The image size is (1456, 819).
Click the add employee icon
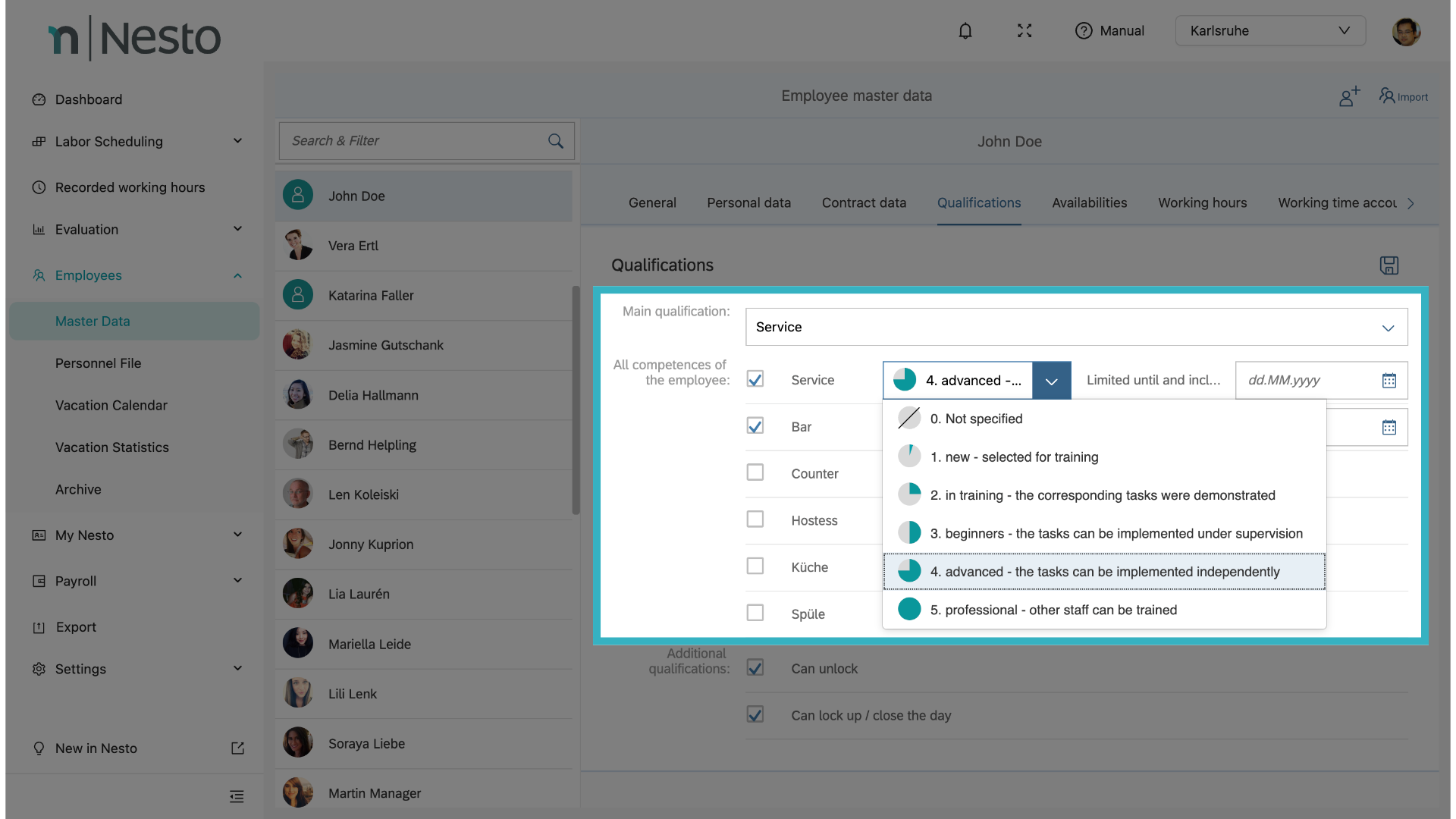(x=1348, y=96)
